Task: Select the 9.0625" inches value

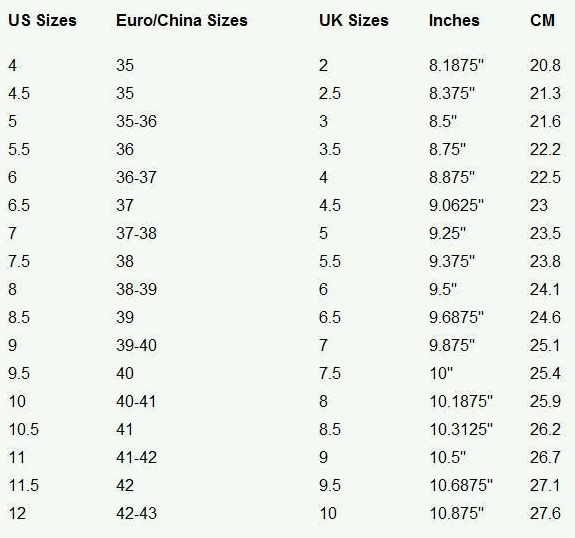Action: pyautogui.click(x=457, y=205)
